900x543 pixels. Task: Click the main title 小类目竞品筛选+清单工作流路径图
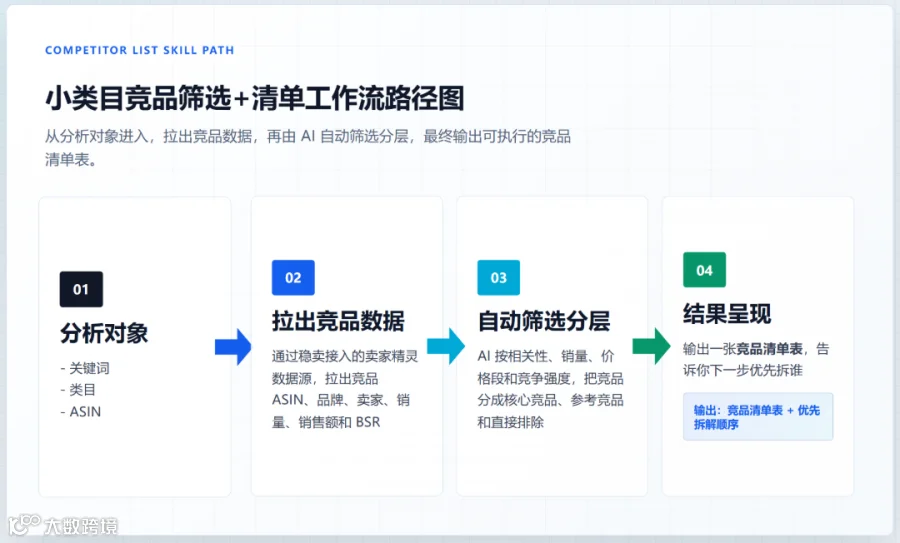coord(255,98)
